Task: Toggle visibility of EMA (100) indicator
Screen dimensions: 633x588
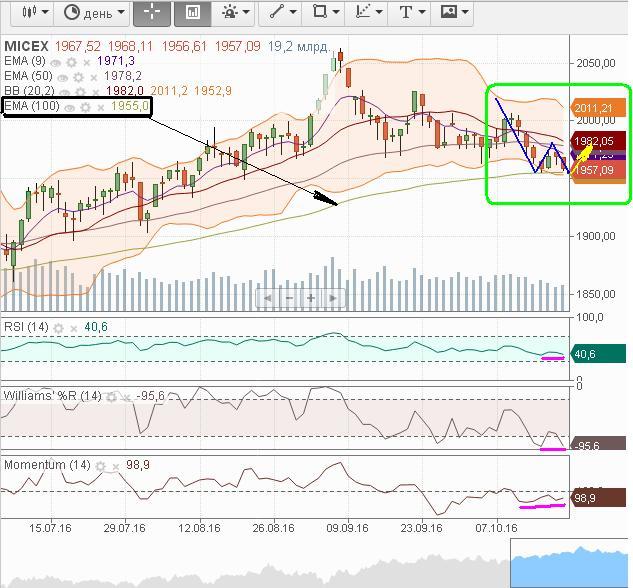Action: point(70,108)
